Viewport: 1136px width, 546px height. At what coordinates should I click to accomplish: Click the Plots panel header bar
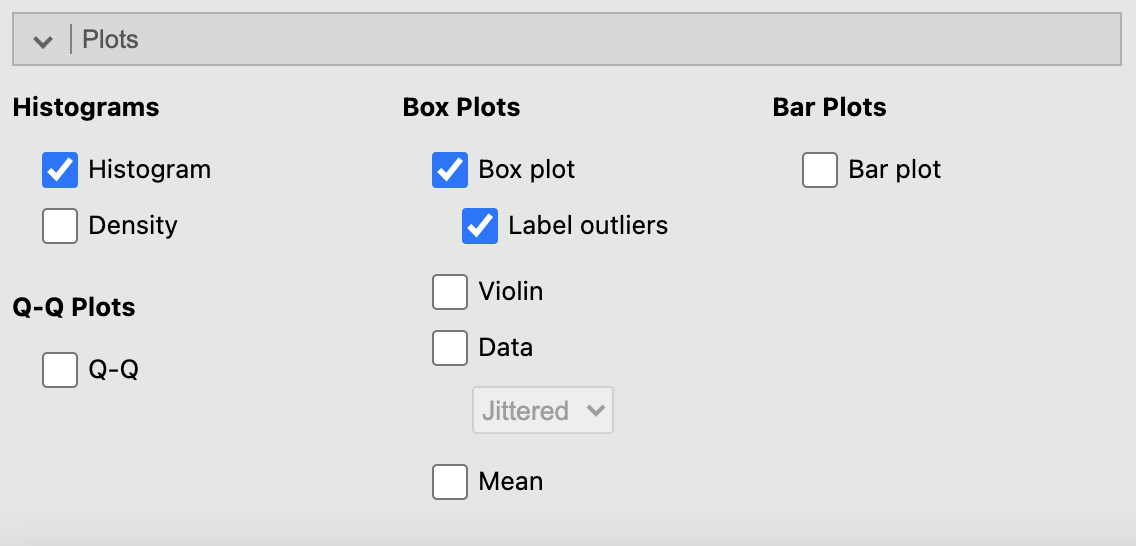pyautogui.click(x=600, y=40)
